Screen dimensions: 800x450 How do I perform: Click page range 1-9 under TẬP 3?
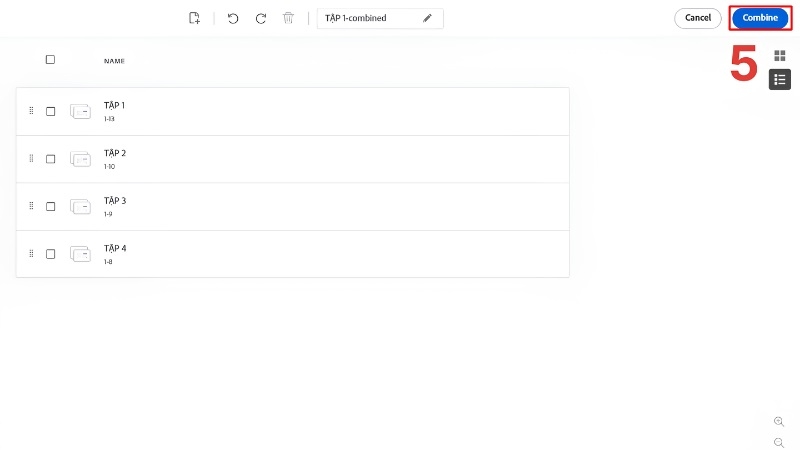pyautogui.click(x=108, y=214)
